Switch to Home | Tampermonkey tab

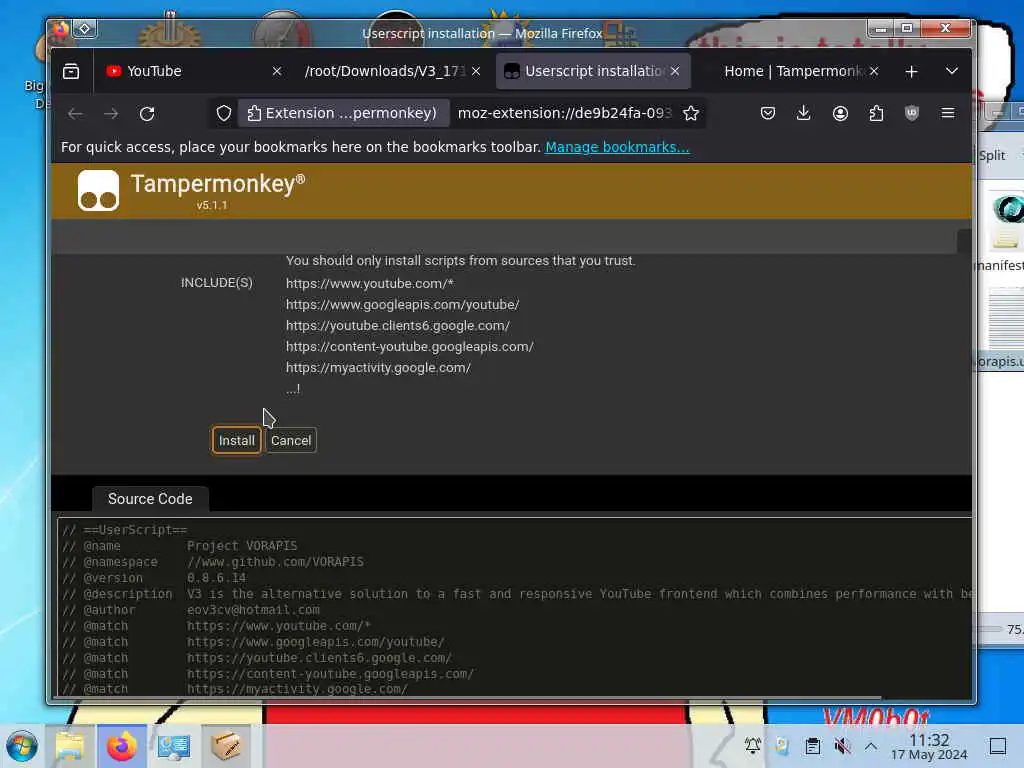pyautogui.click(x=794, y=71)
